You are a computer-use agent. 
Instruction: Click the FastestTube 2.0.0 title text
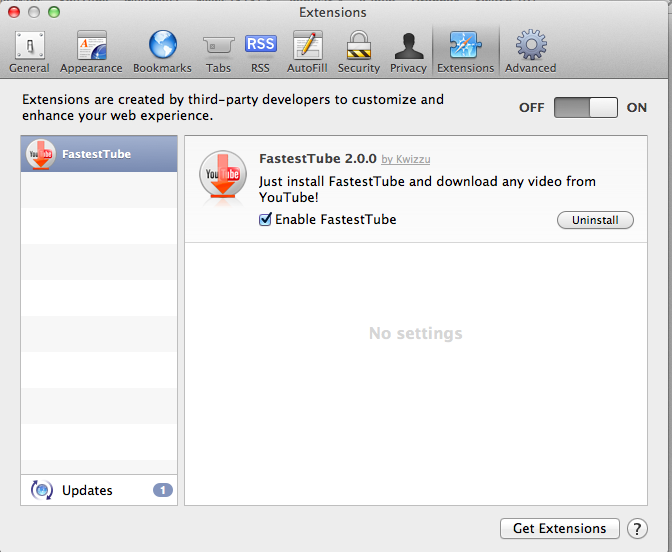click(x=318, y=159)
